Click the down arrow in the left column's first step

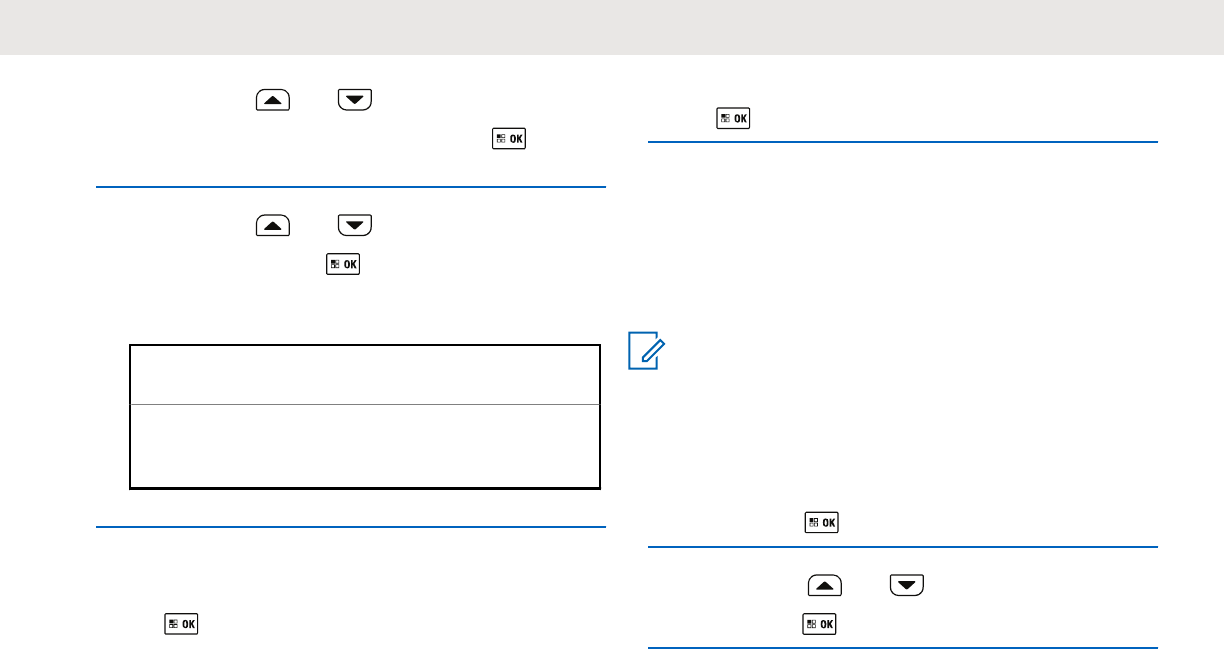[x=355, y=99]
